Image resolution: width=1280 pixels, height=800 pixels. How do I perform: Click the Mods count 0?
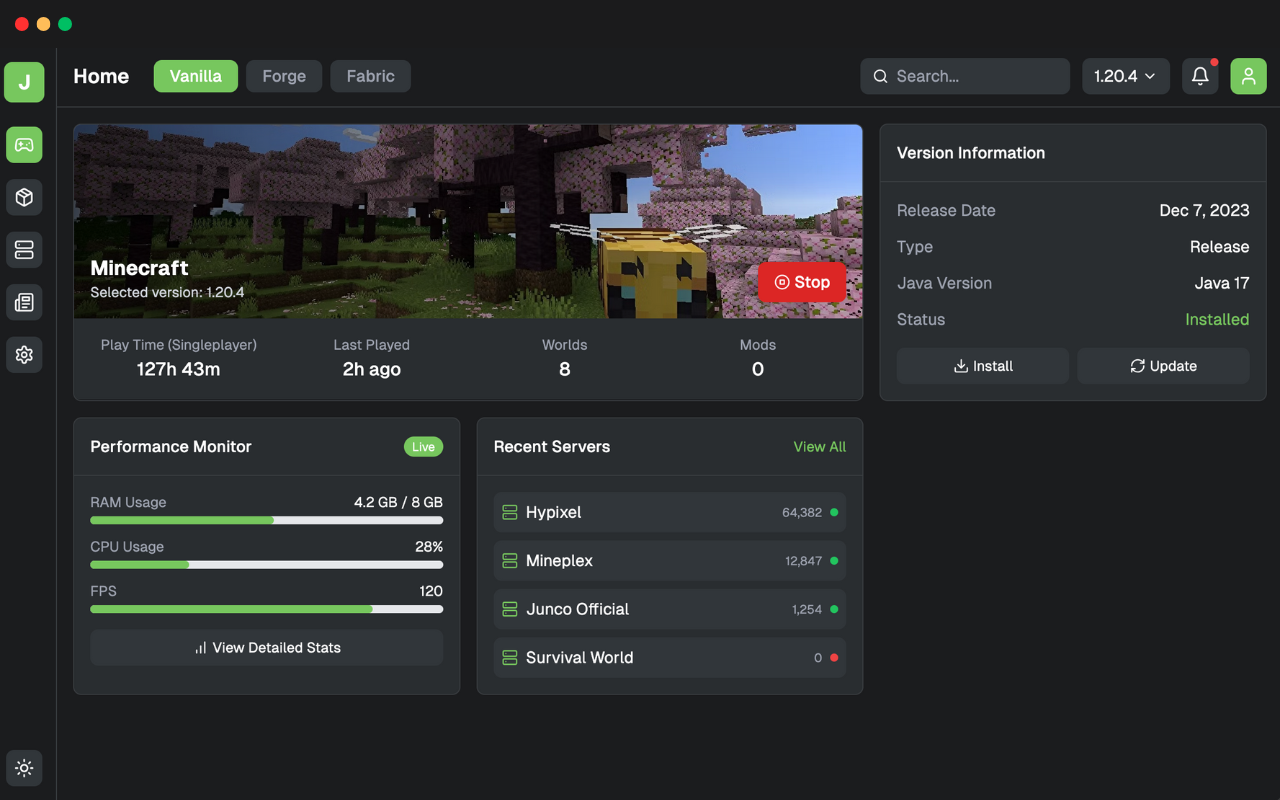pyautogui.click(x=758, y=369)
